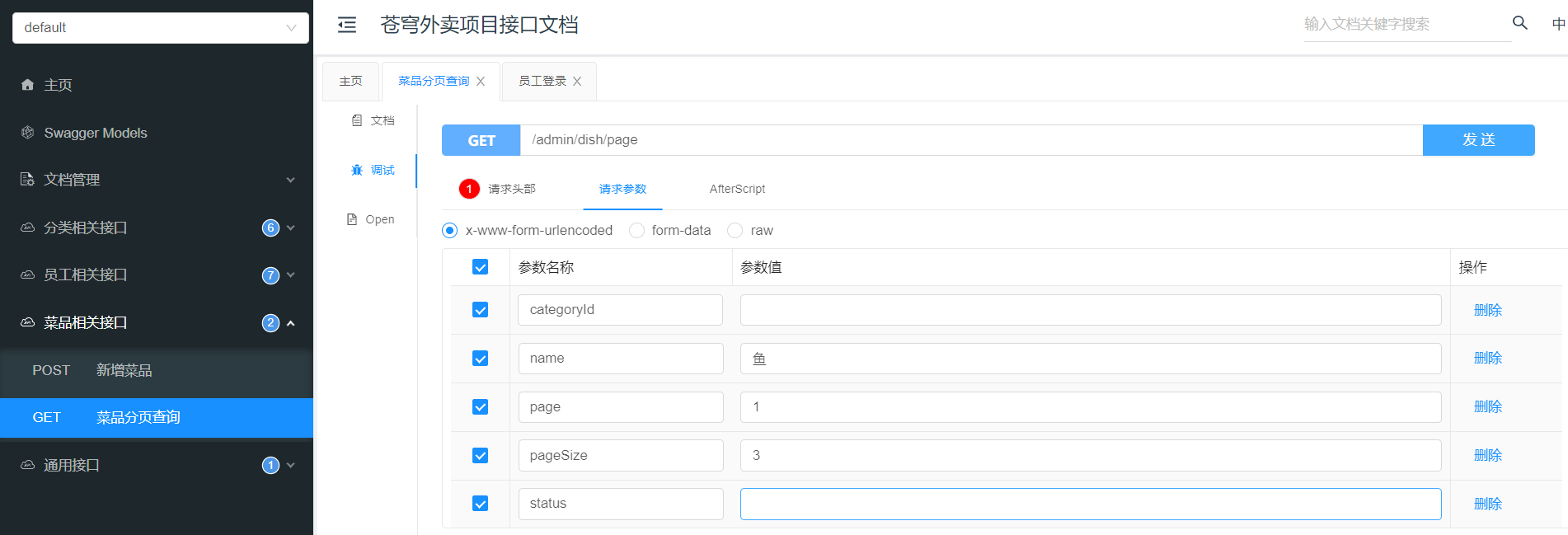Click the cloud icon next to 菜品相关接口
This screenshot has height=535, width=1568.
point(27,322)
